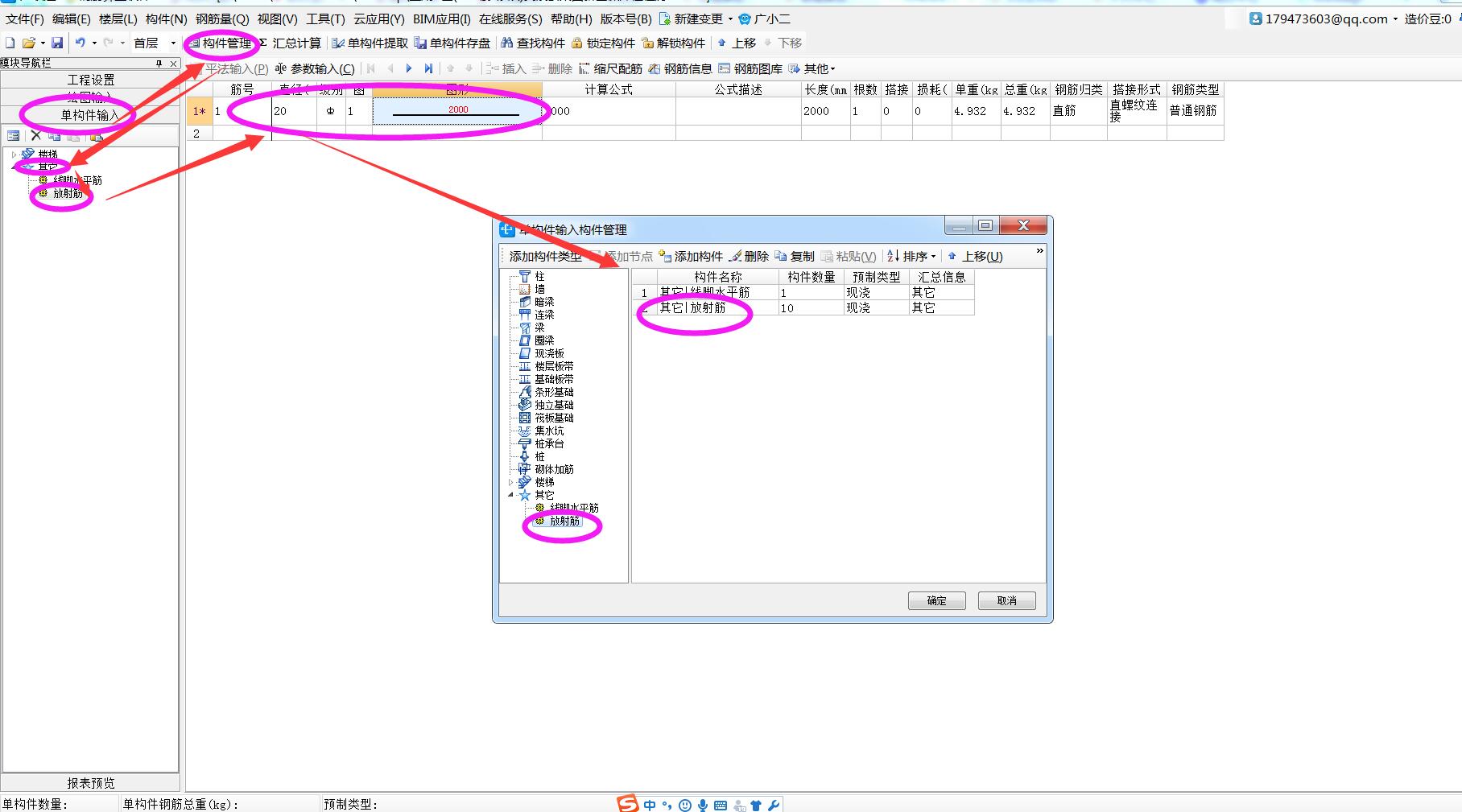The height and width of the screenshot is (812, 1462).
Task: Open the 报表预览 panel tab
Action: pos(90,783)
